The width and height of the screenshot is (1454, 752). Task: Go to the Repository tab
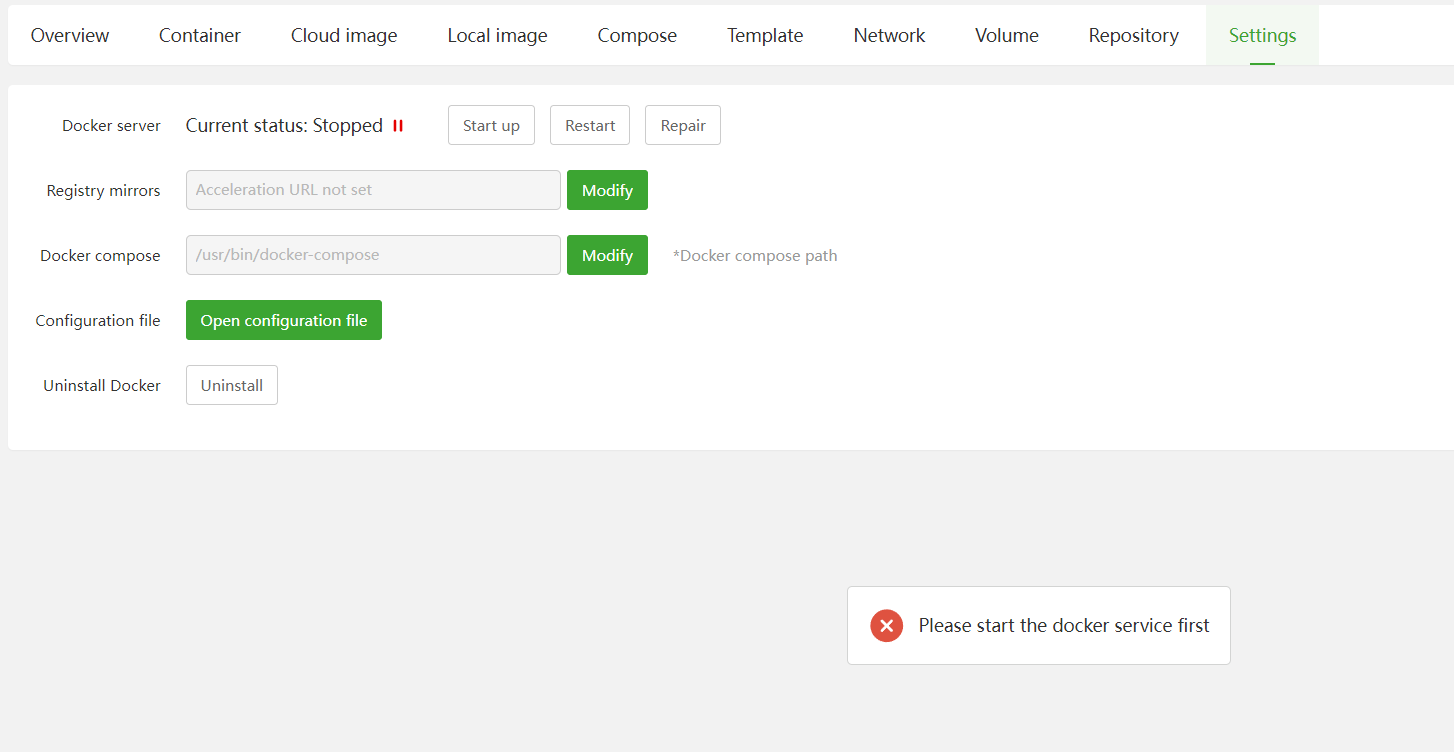tap(1133, 36)
